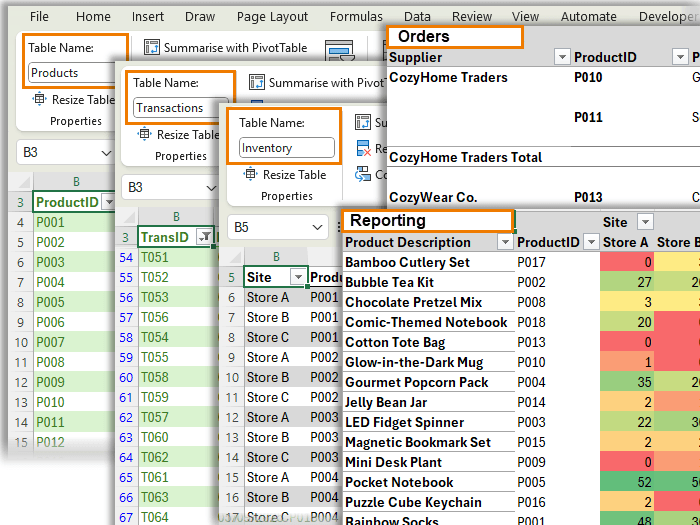Click Resize Table icon in Products window
Screen dimensions: 700x525
[39, 99]
